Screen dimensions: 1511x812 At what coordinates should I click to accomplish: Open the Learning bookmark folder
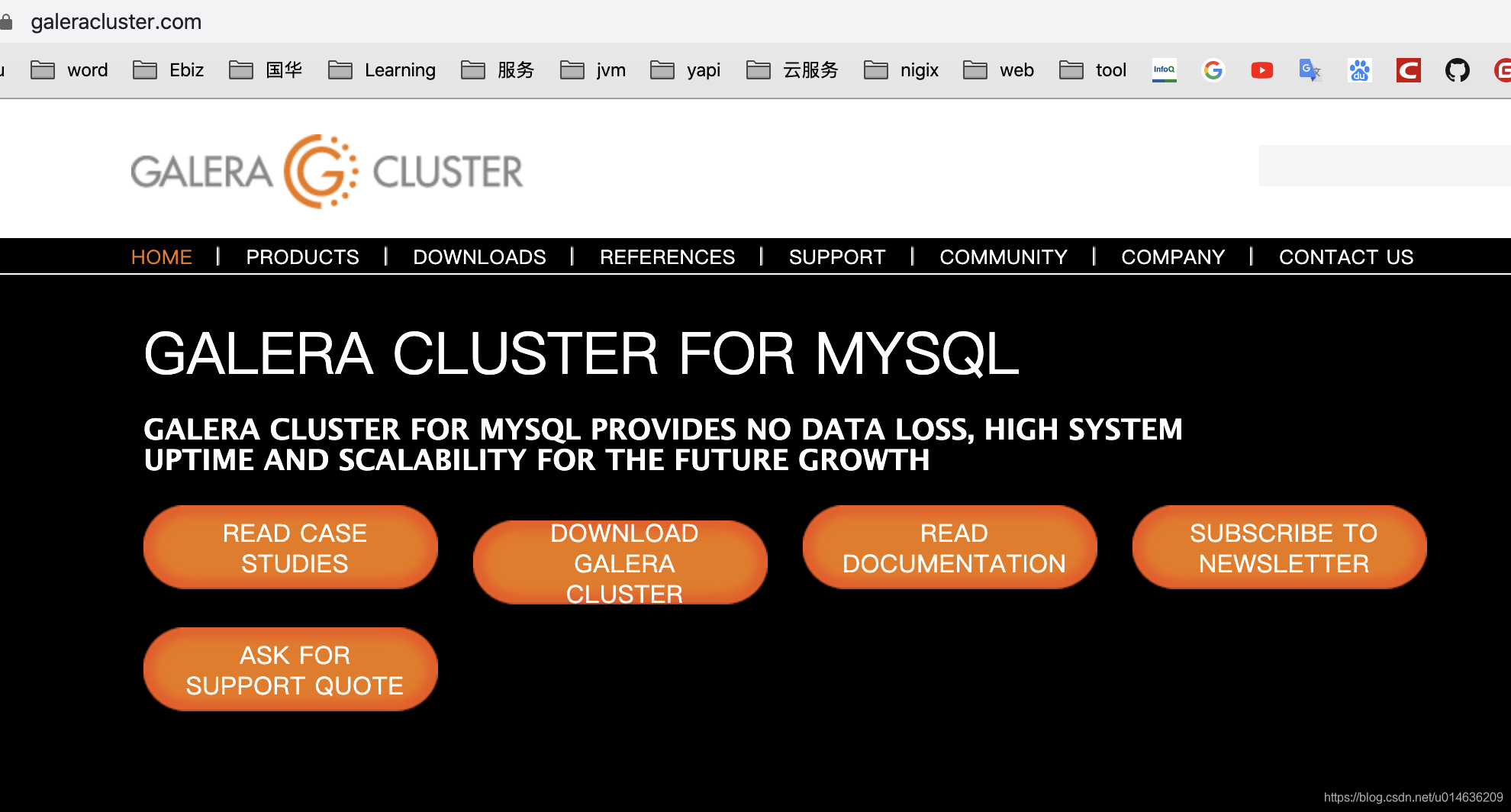(x=382, y=70)
